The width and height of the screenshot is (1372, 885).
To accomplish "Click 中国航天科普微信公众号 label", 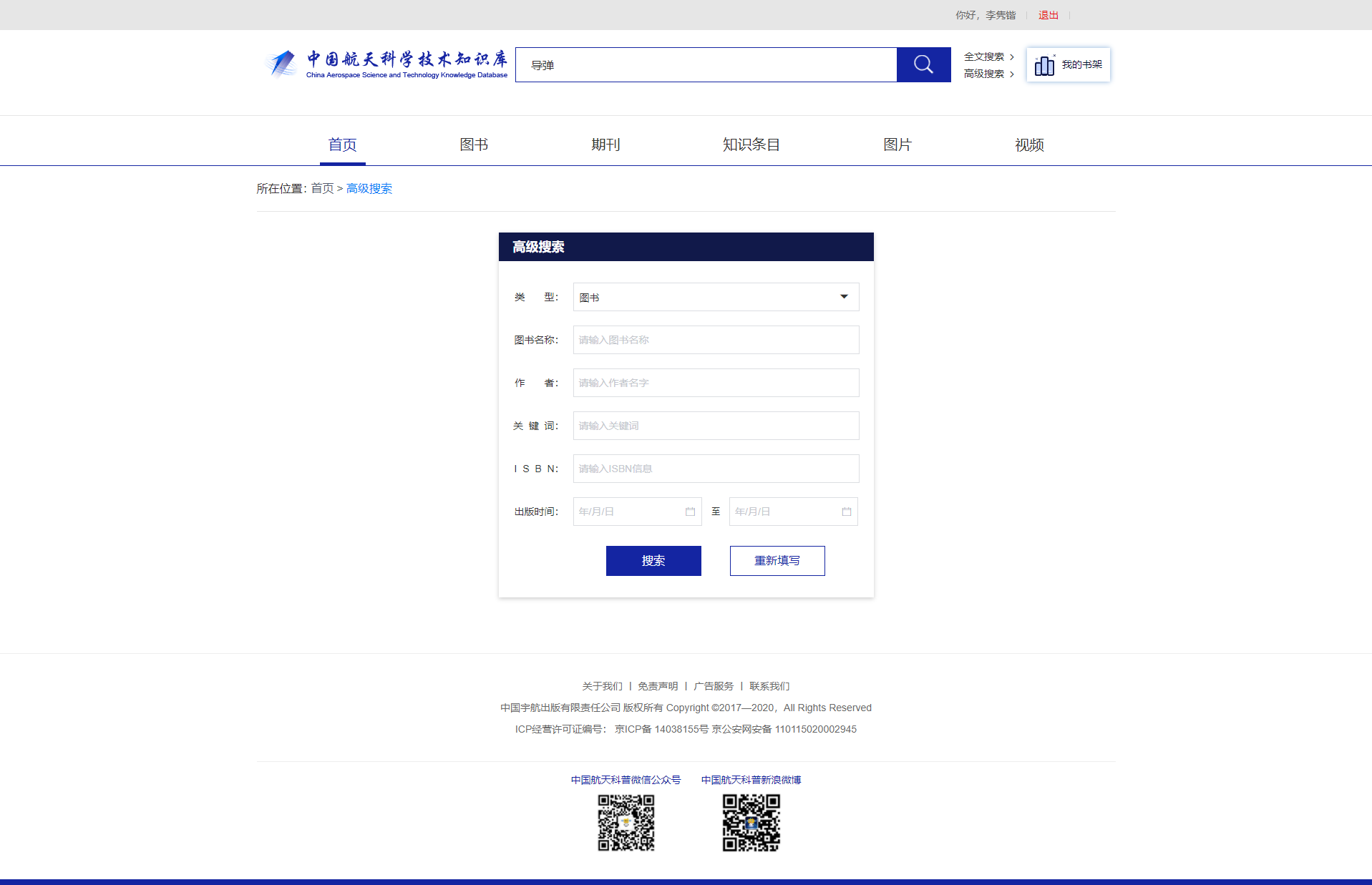I will pos(626,780).
